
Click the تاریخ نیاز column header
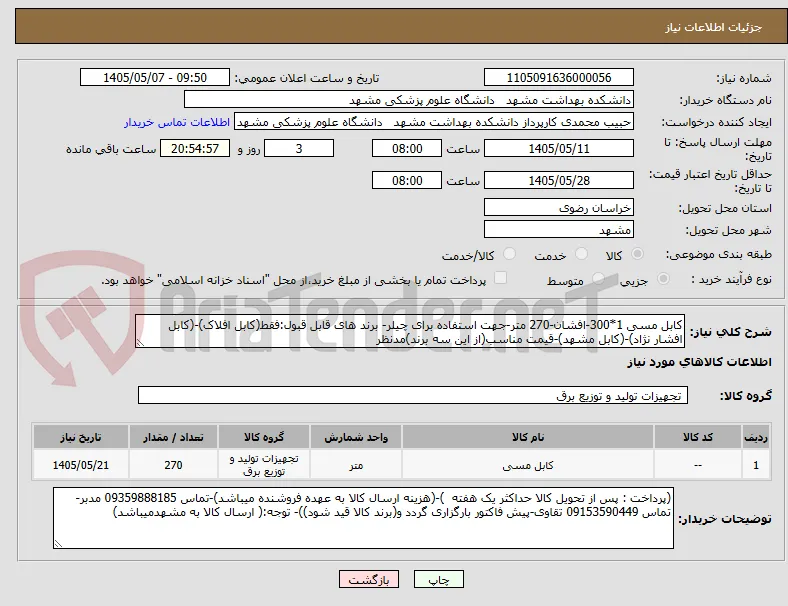click(81, 437)
